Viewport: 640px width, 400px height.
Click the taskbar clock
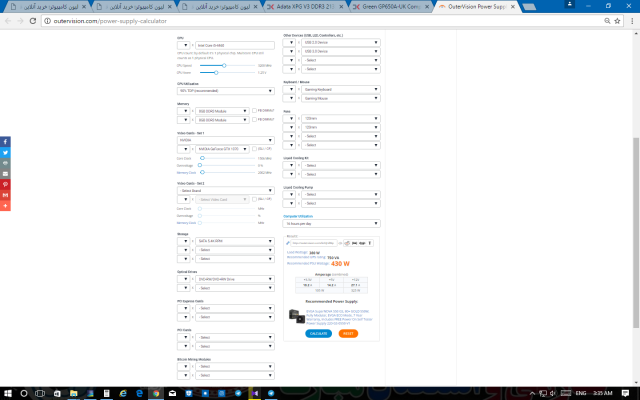click(602, 393)
